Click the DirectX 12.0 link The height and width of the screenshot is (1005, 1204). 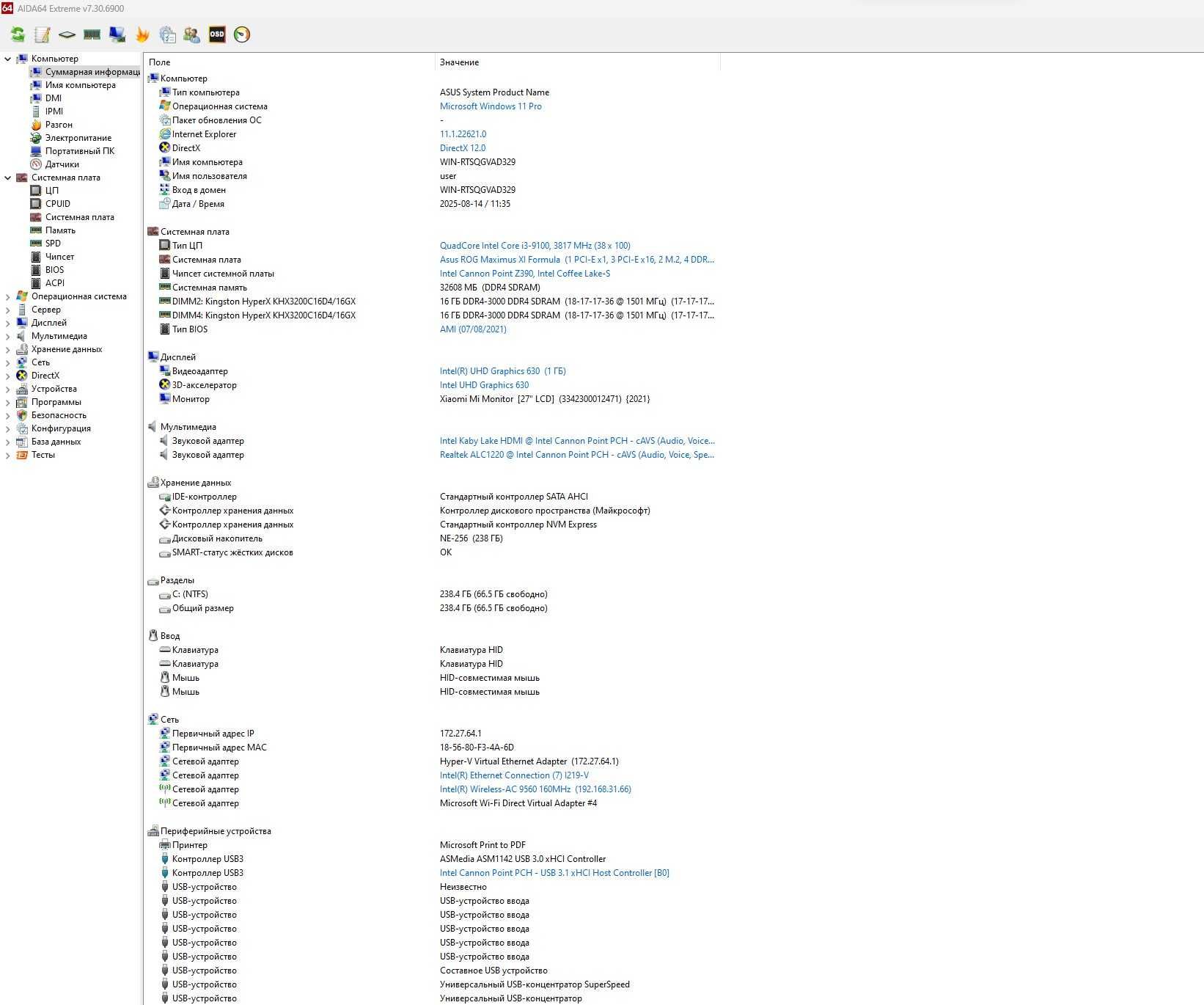(463, 148)
